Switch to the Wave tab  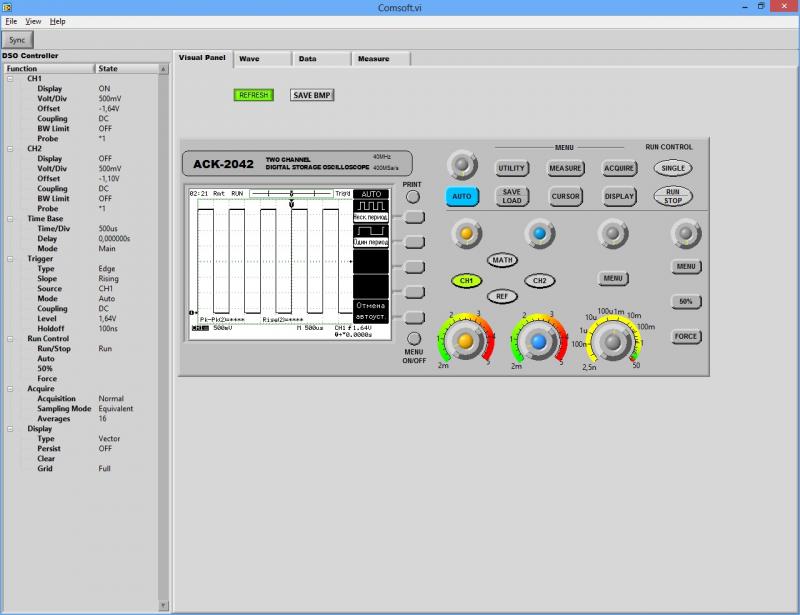[262, 59]
